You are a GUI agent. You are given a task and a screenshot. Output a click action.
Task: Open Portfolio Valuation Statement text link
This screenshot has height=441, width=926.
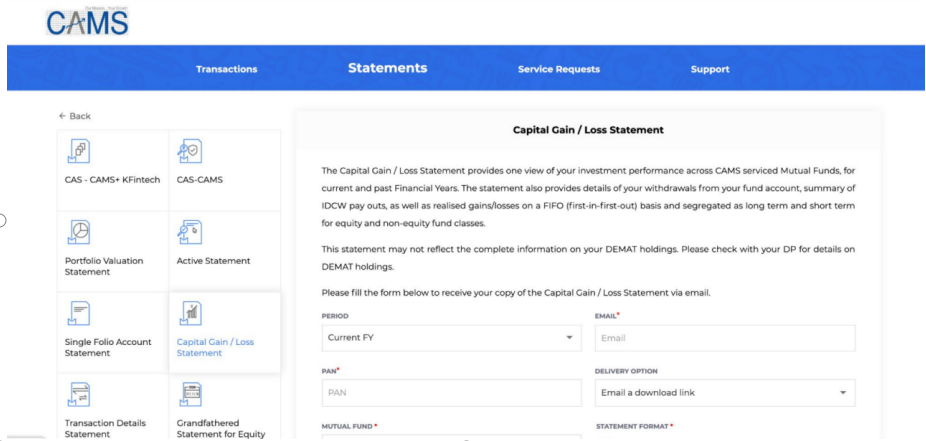pyautogui.click(x=104, y=266)
